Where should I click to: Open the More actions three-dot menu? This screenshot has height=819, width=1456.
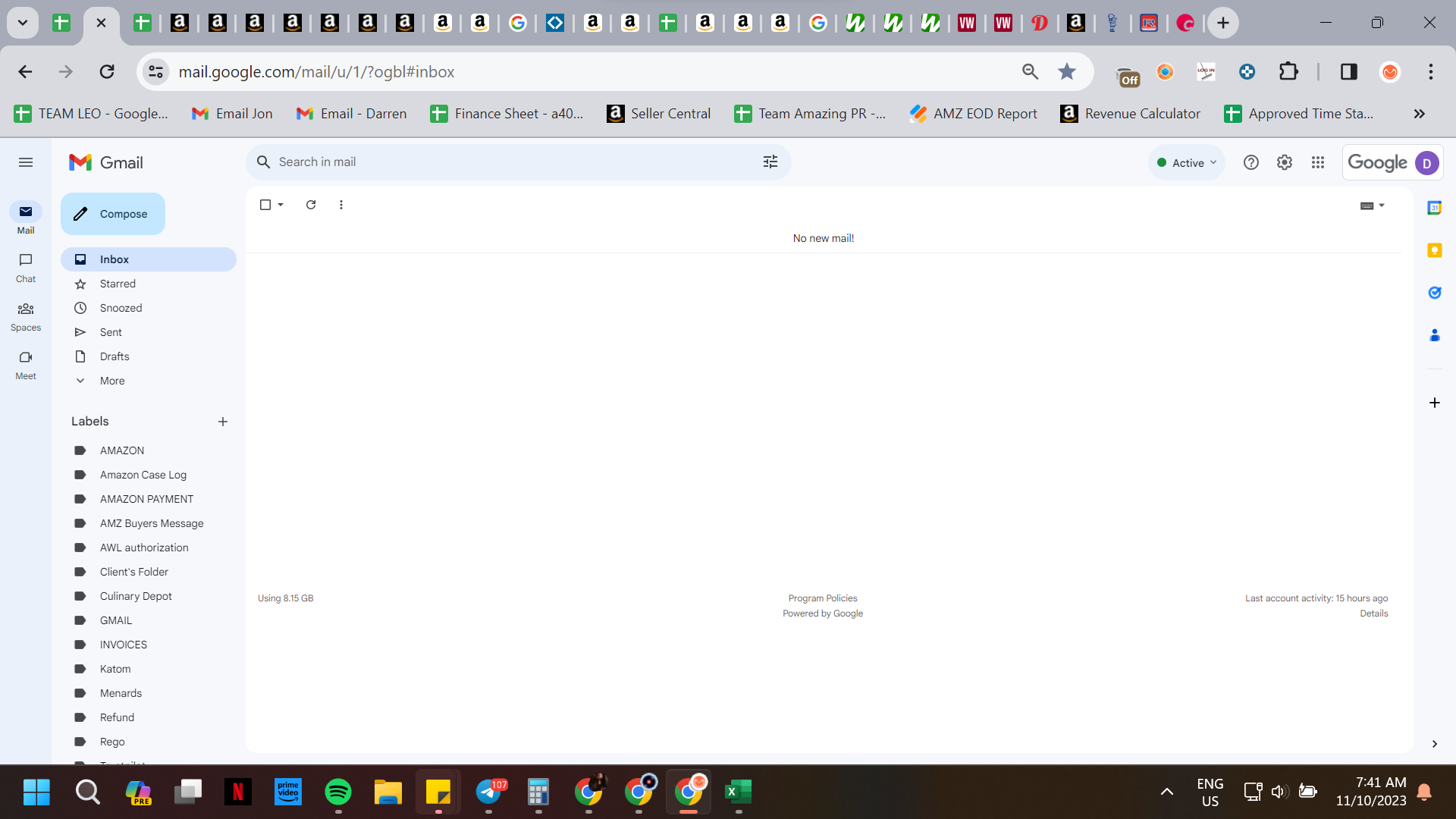[341, 205]
